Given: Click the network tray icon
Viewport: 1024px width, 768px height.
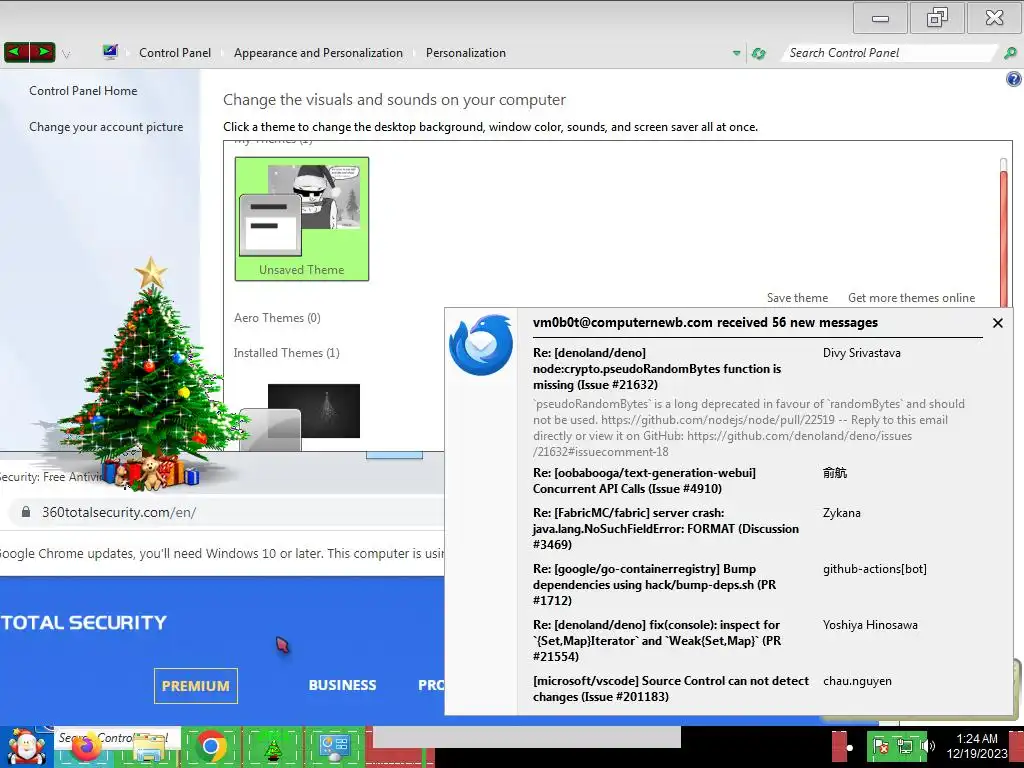Looking at the screenshot, I should 904,746.
